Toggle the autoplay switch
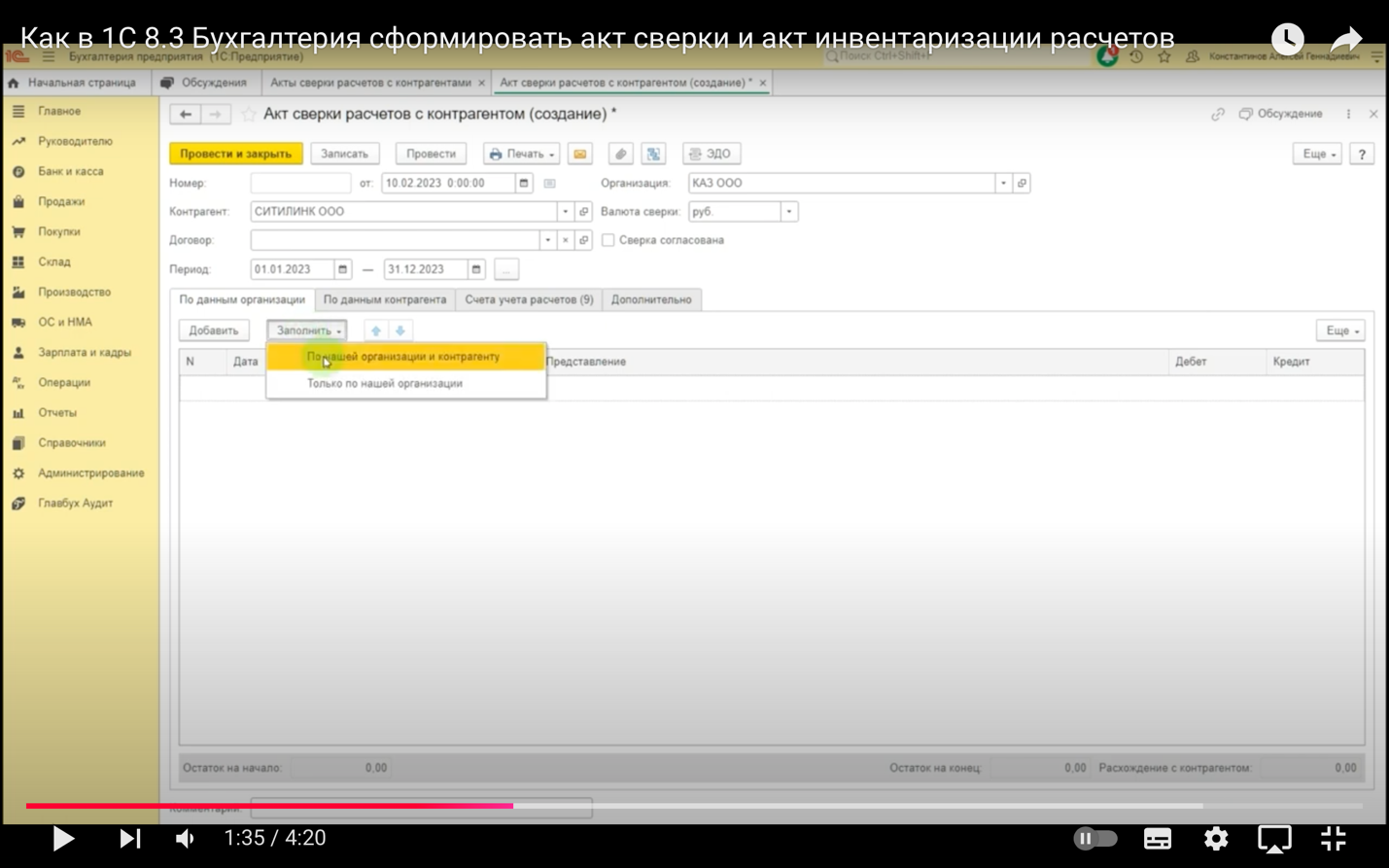Viewport: 1389px width, 868px height. 1095,838
